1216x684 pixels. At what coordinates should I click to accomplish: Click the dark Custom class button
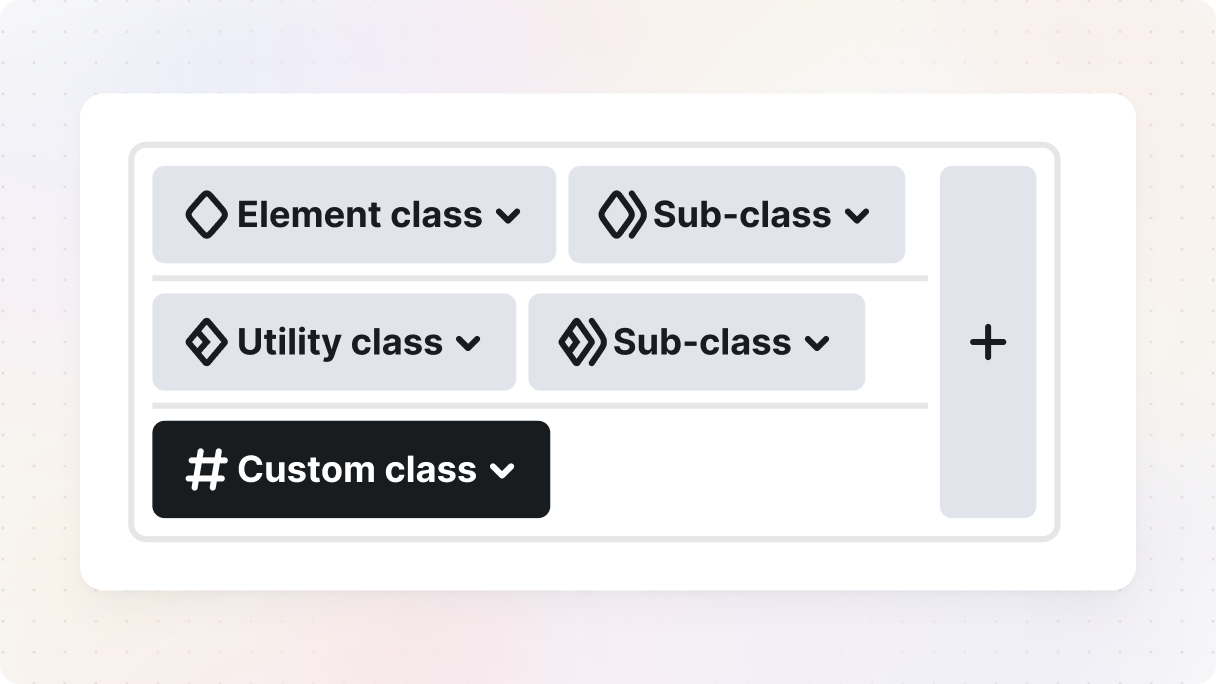click(x=351, y=469)
